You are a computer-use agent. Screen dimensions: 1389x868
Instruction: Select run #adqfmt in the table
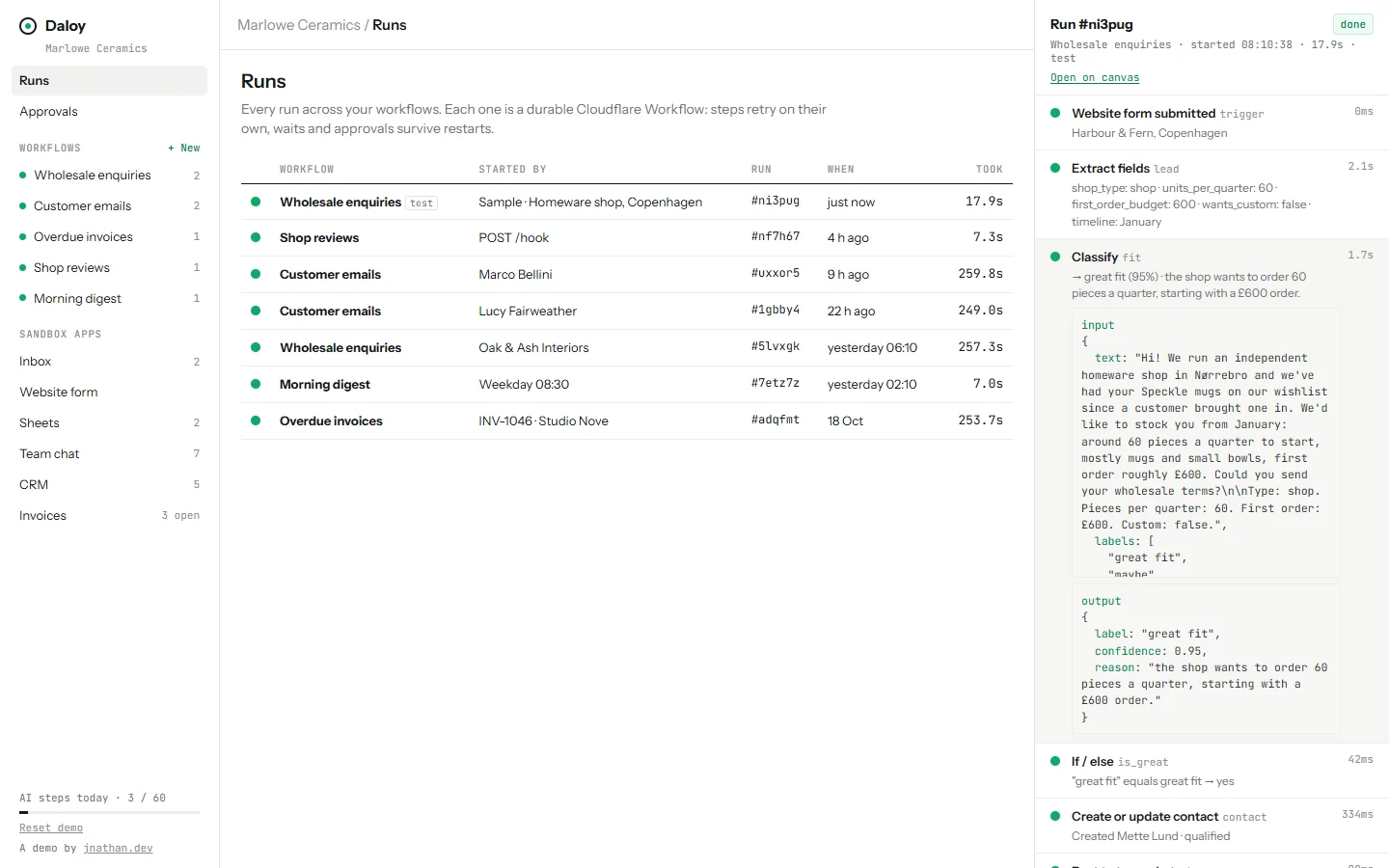(x=627, y=421)
